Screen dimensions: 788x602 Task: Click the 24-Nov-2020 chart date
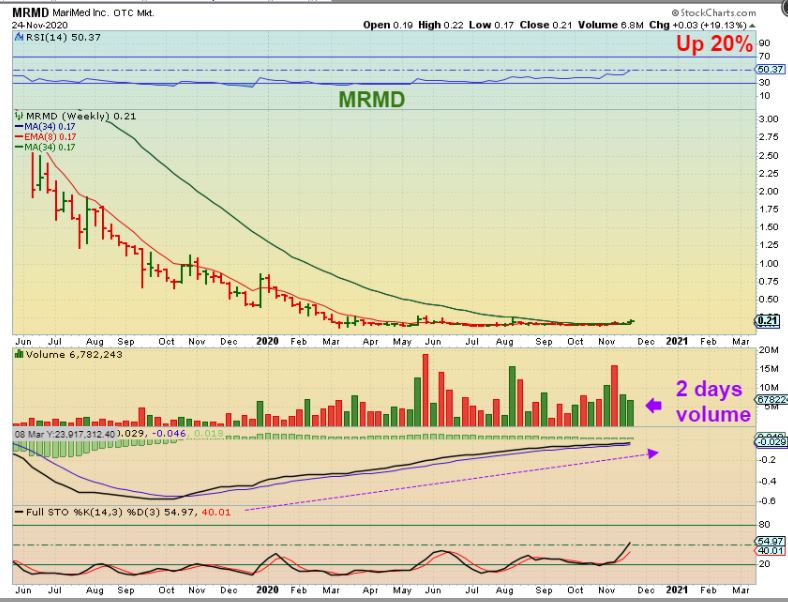39,25
